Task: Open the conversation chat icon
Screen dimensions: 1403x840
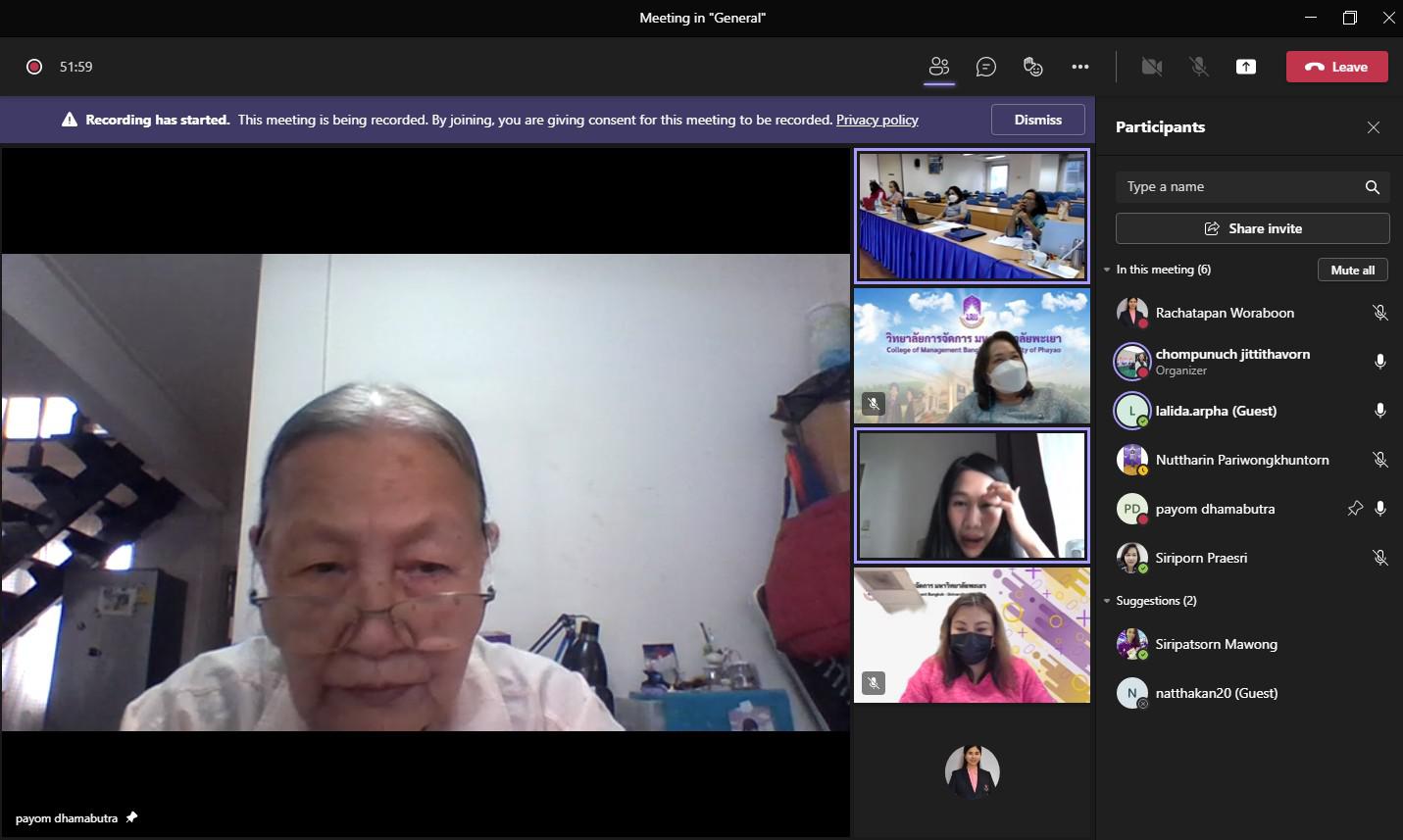Action: [985, 67]
